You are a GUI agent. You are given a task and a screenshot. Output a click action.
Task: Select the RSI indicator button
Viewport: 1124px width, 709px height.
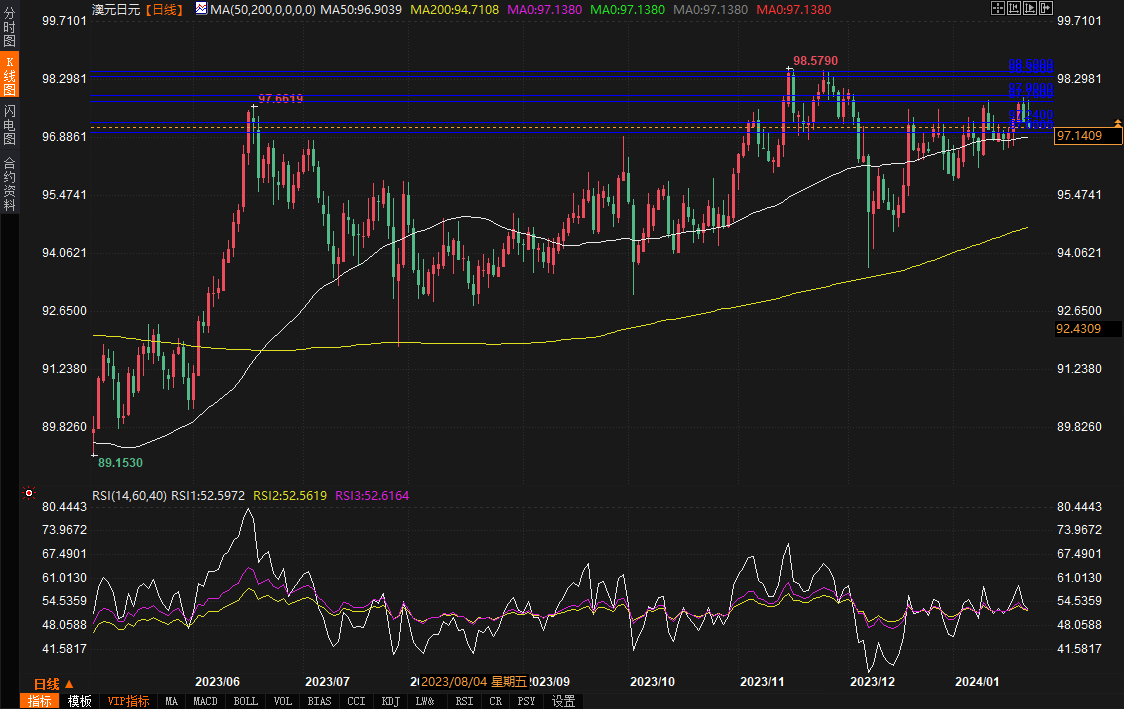tap(464, 701)
